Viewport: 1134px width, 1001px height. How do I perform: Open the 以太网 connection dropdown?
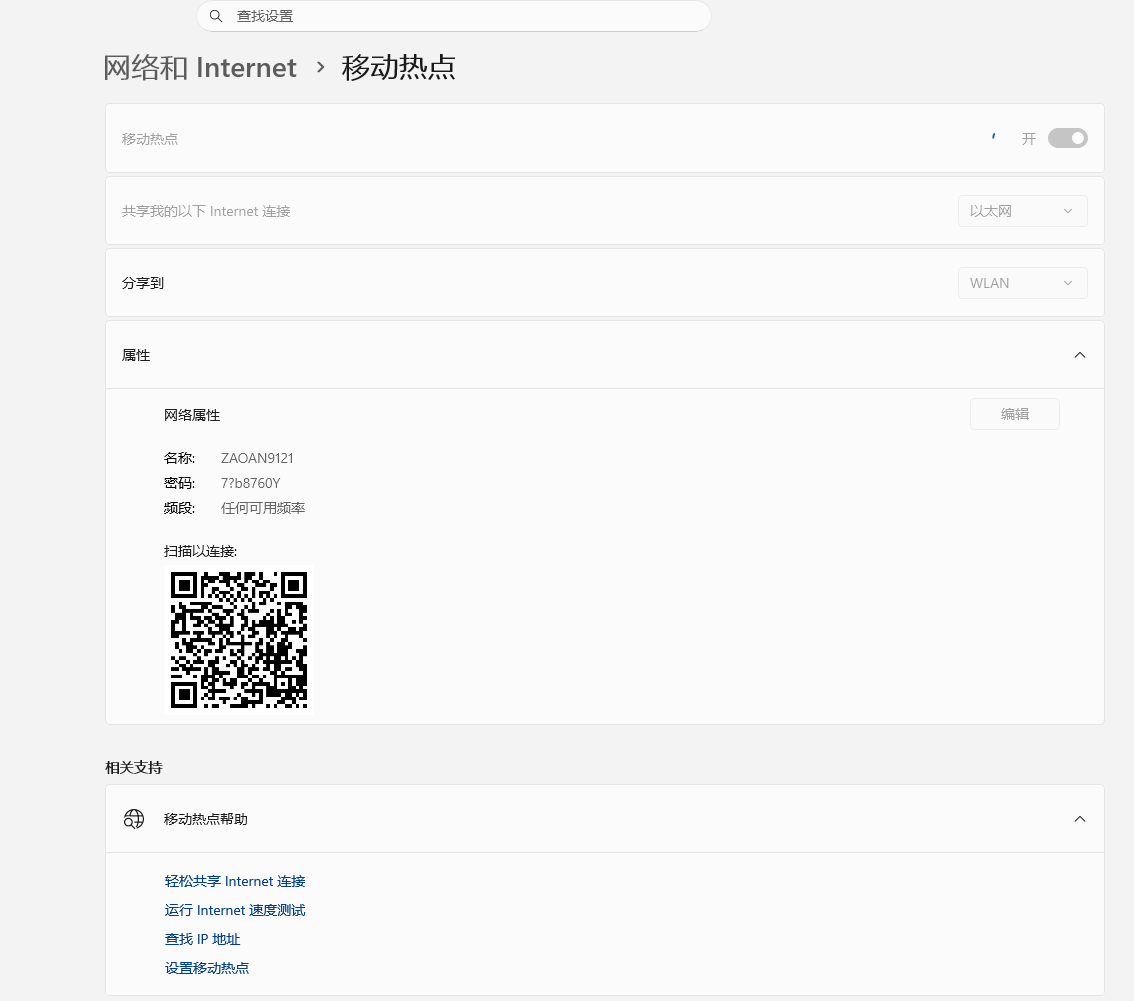click(x=1022, y=211)
